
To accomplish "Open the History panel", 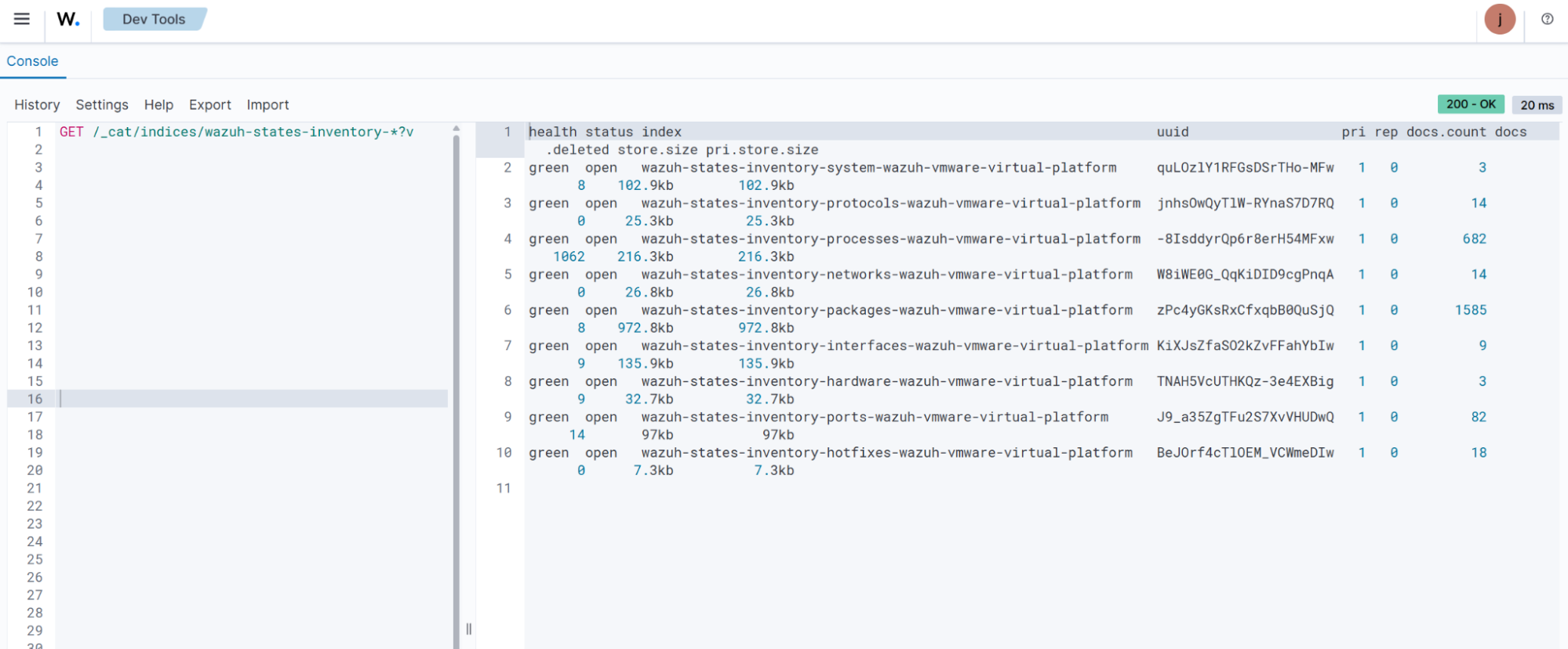I will [x=37, y=105].
